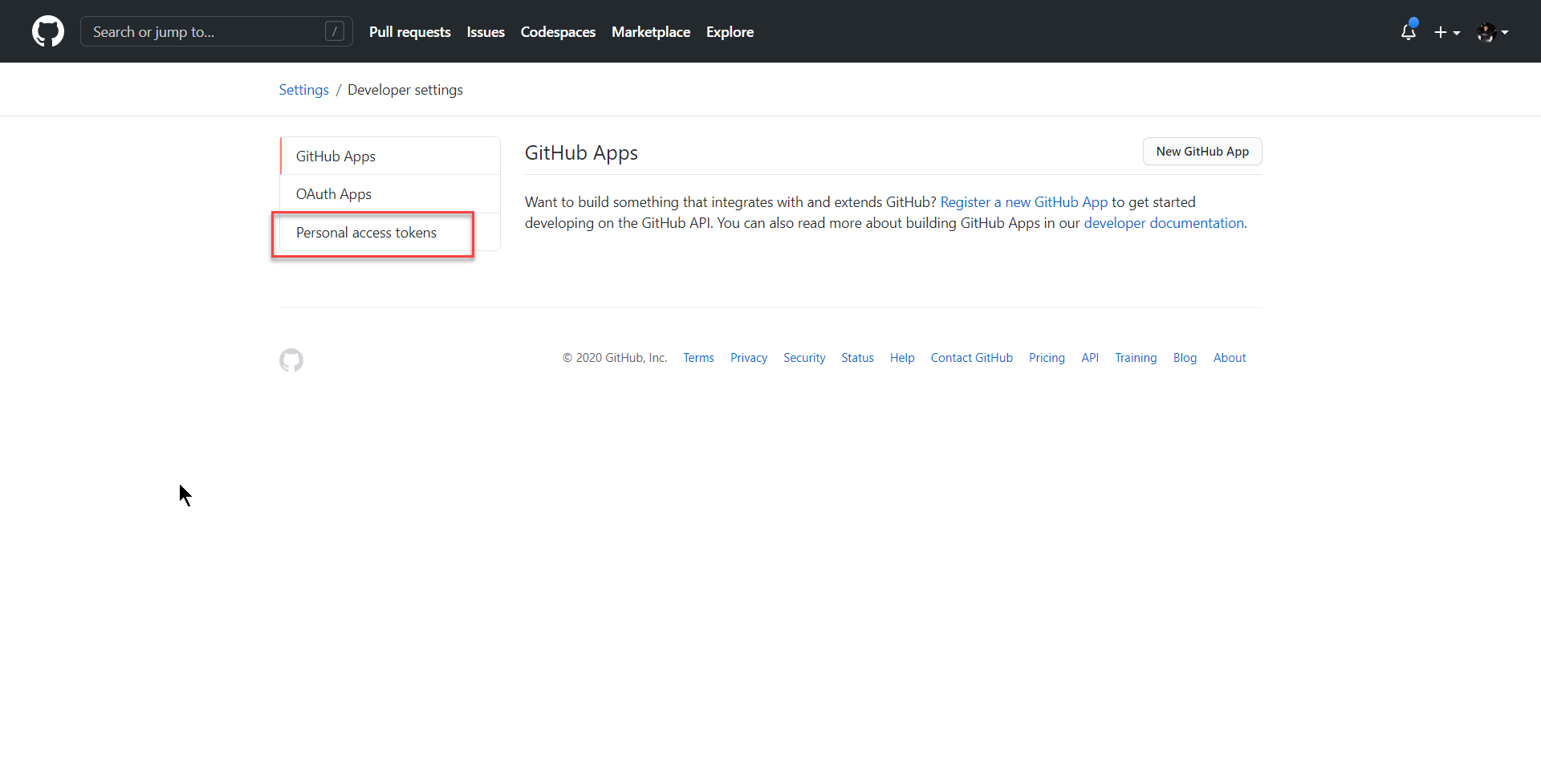Image resolution: width=1541 pixels, height=784 pixels.
Task: Select GitHub Apps in sidebar
Action: tap(335, 156)
